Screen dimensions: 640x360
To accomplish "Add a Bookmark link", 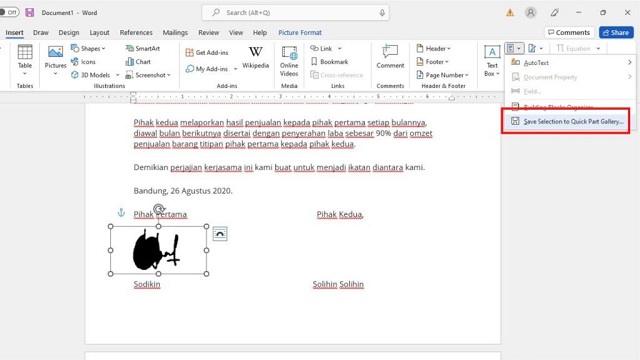I will click(329, 62).
